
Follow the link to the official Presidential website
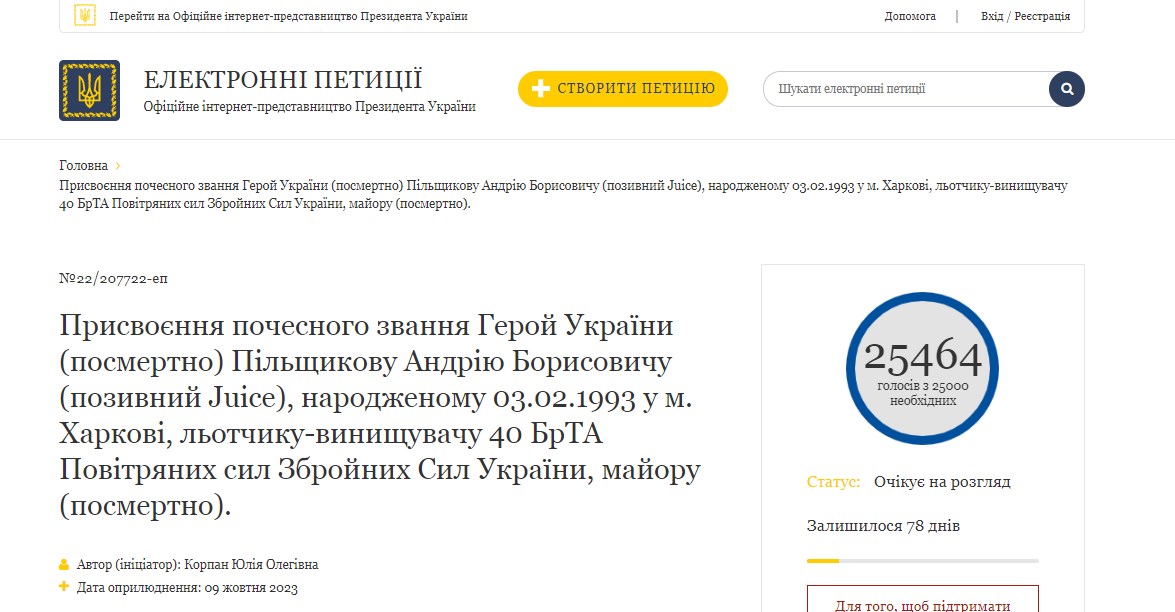pos(290,16)
